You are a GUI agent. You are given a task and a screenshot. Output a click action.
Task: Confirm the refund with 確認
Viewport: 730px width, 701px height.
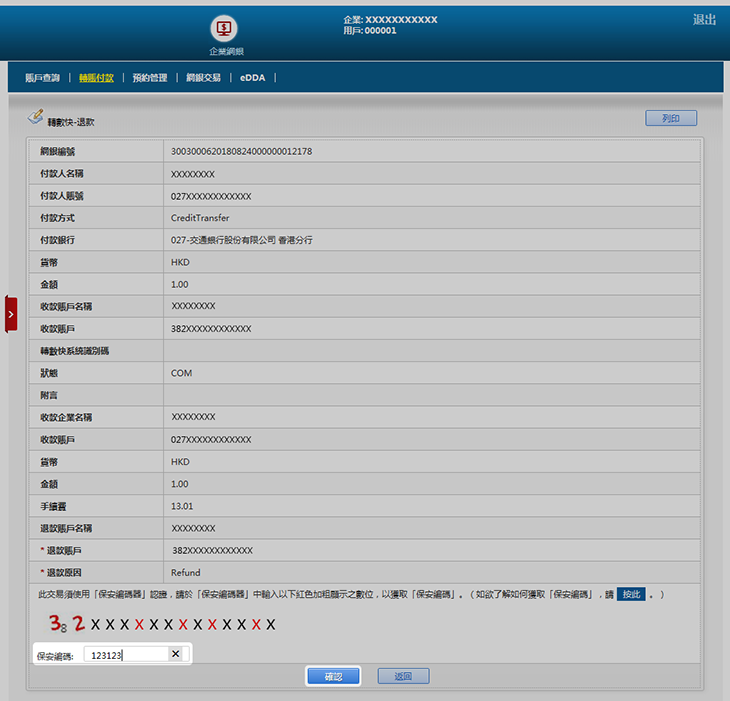pyautogui.click(x=333, y=677)
